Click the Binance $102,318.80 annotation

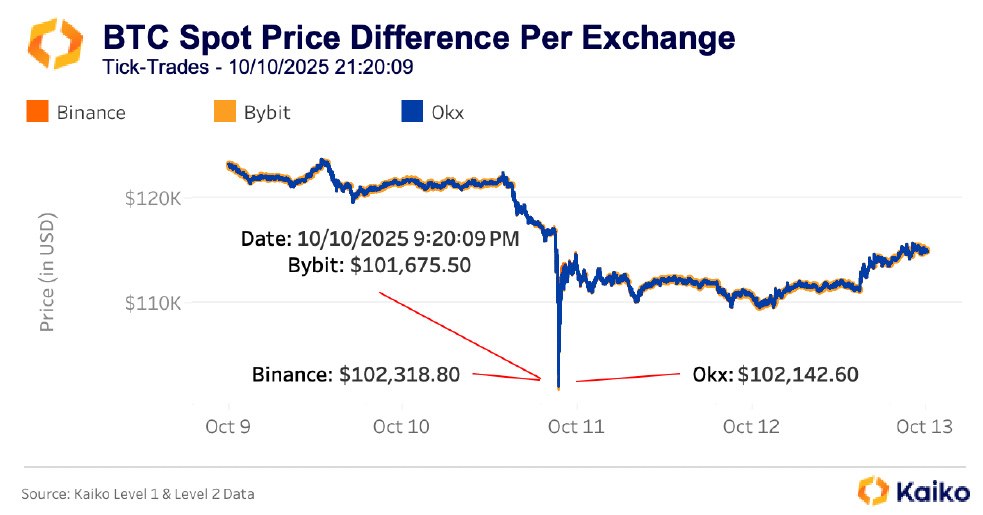pyautogui.click(x=356, y=375)
